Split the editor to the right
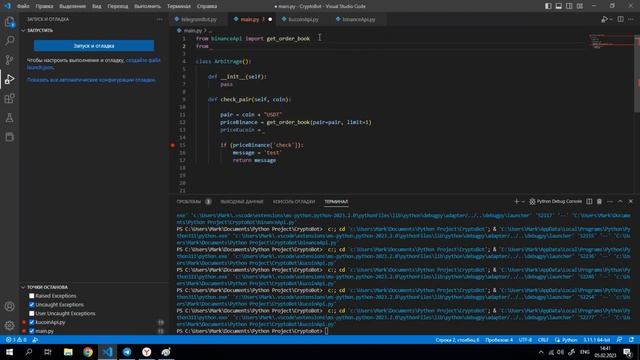 (x=620, y=19)
